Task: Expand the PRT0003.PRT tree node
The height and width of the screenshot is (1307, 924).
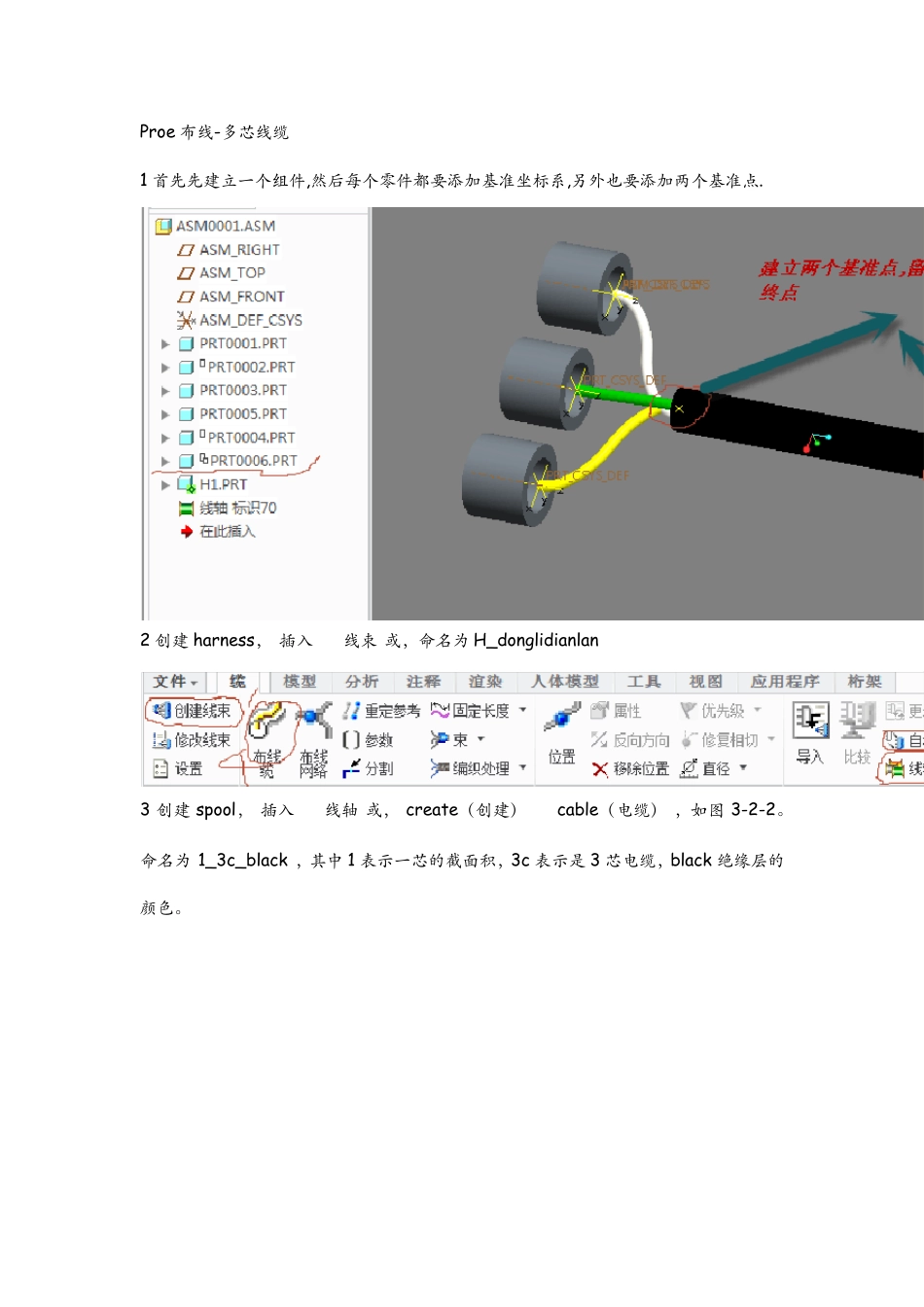Action: tap(165, 391)
